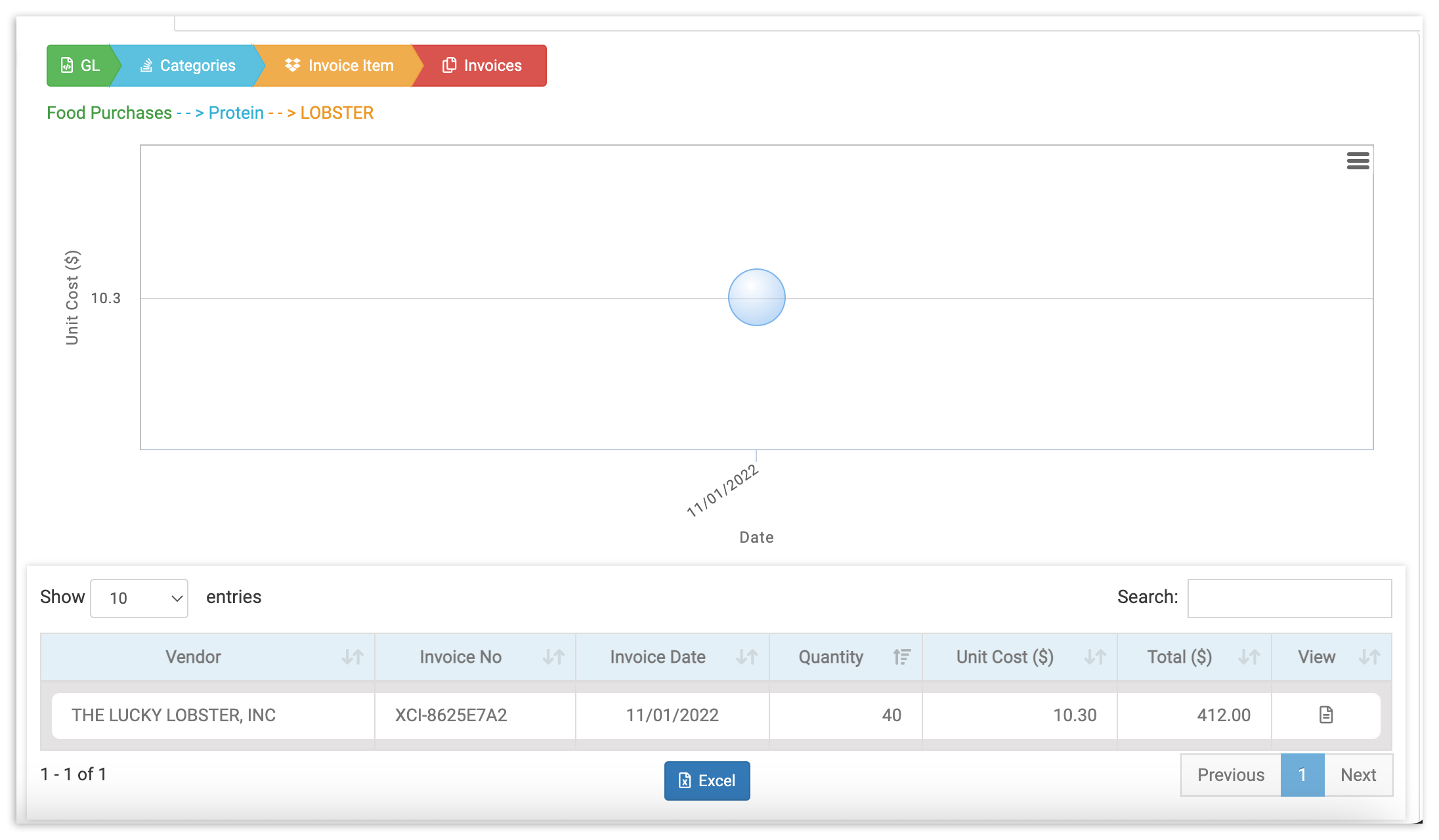
Task: Click the LOBSTER breadcrumb label
Action: pos(337,112)
